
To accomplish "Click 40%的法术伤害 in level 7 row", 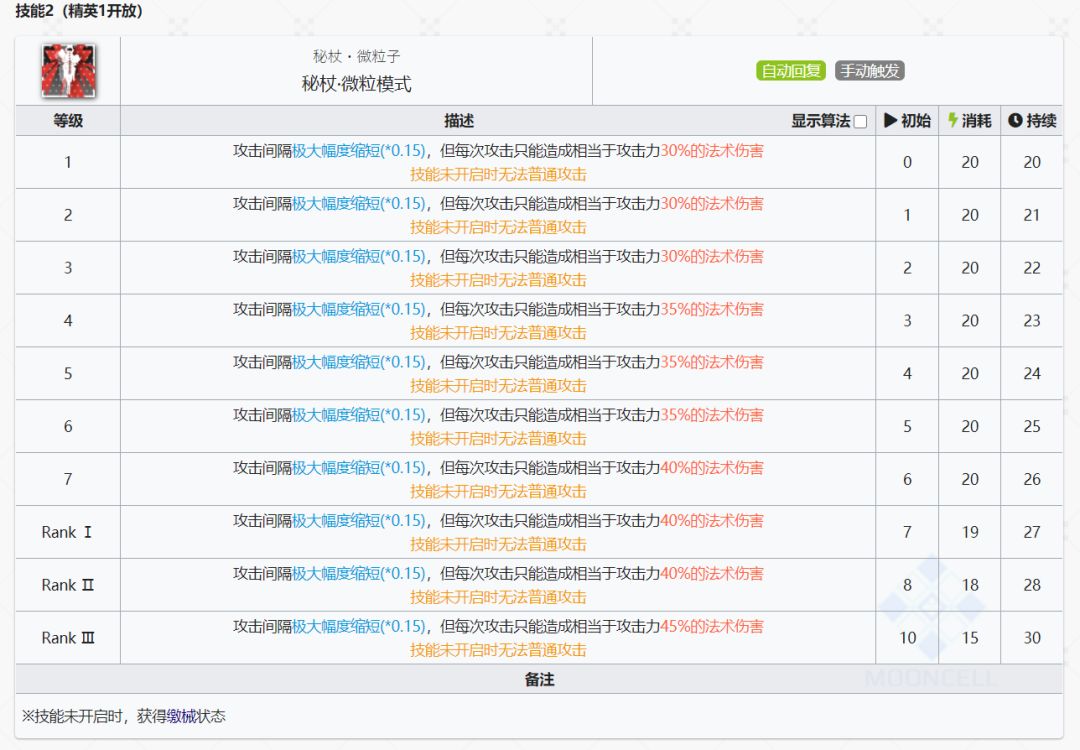I will [712, 468].
